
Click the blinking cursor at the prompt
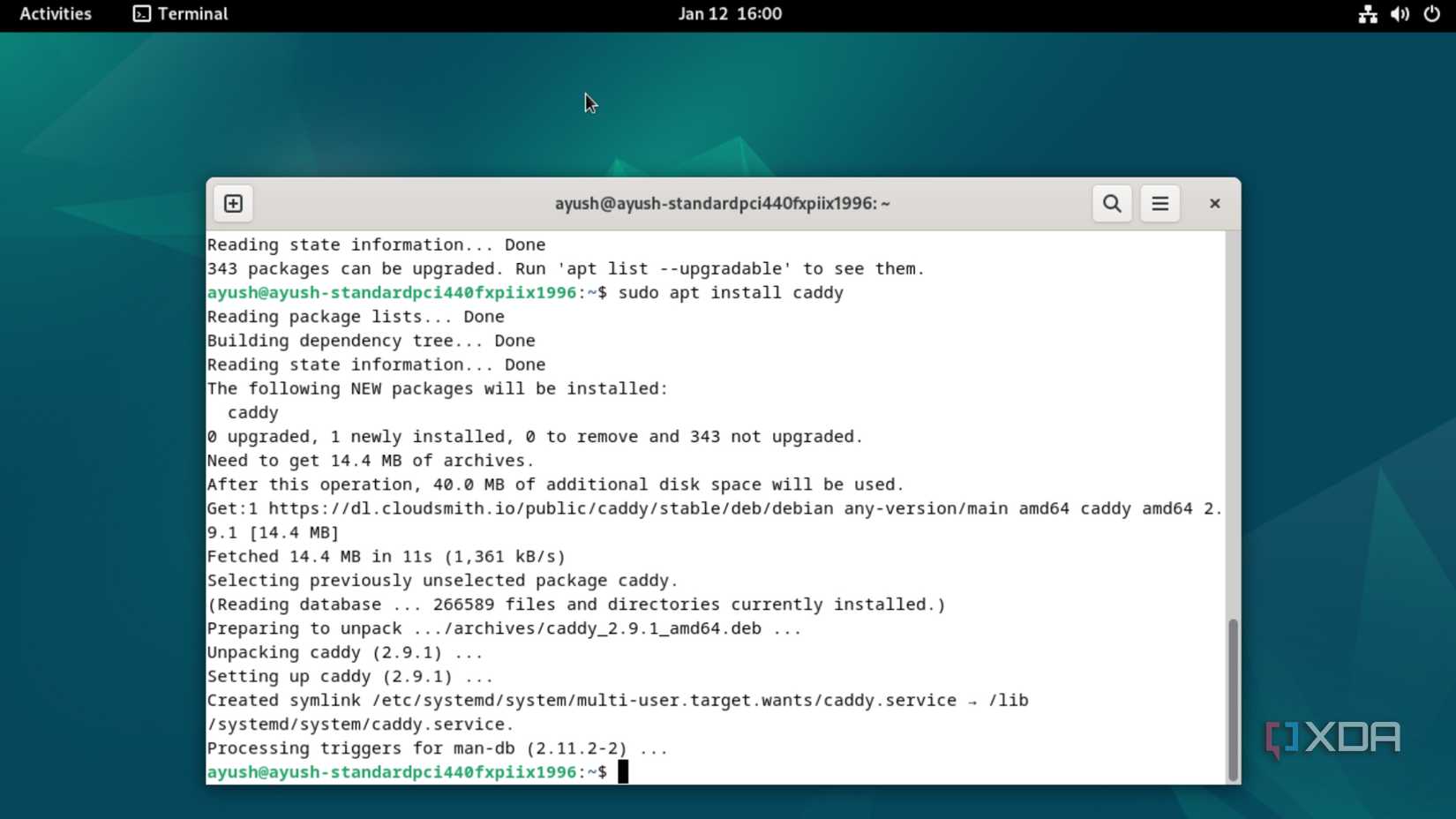click(624, 771)
